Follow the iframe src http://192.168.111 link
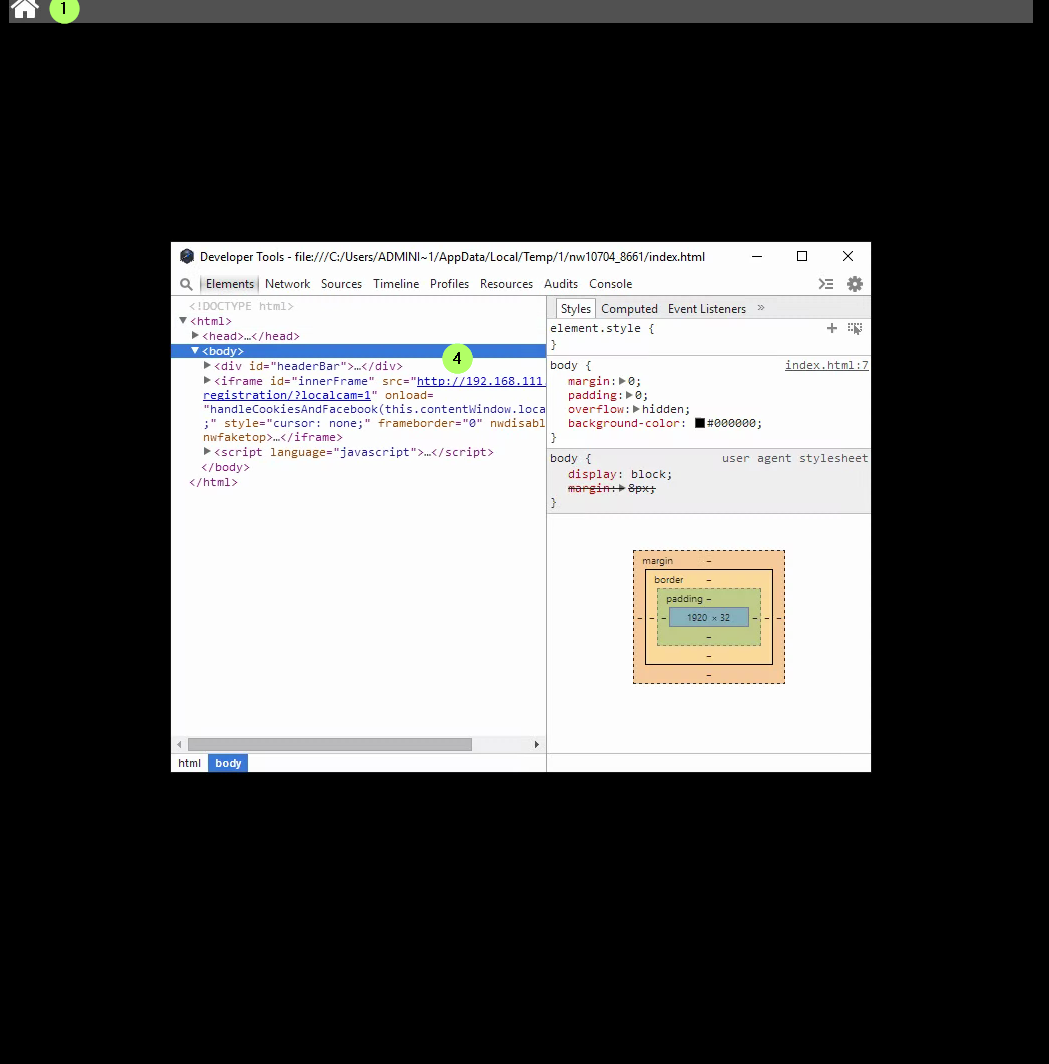Image resolution: width=1049 pixels, height=1064 pixels. [x=480, y=381]
